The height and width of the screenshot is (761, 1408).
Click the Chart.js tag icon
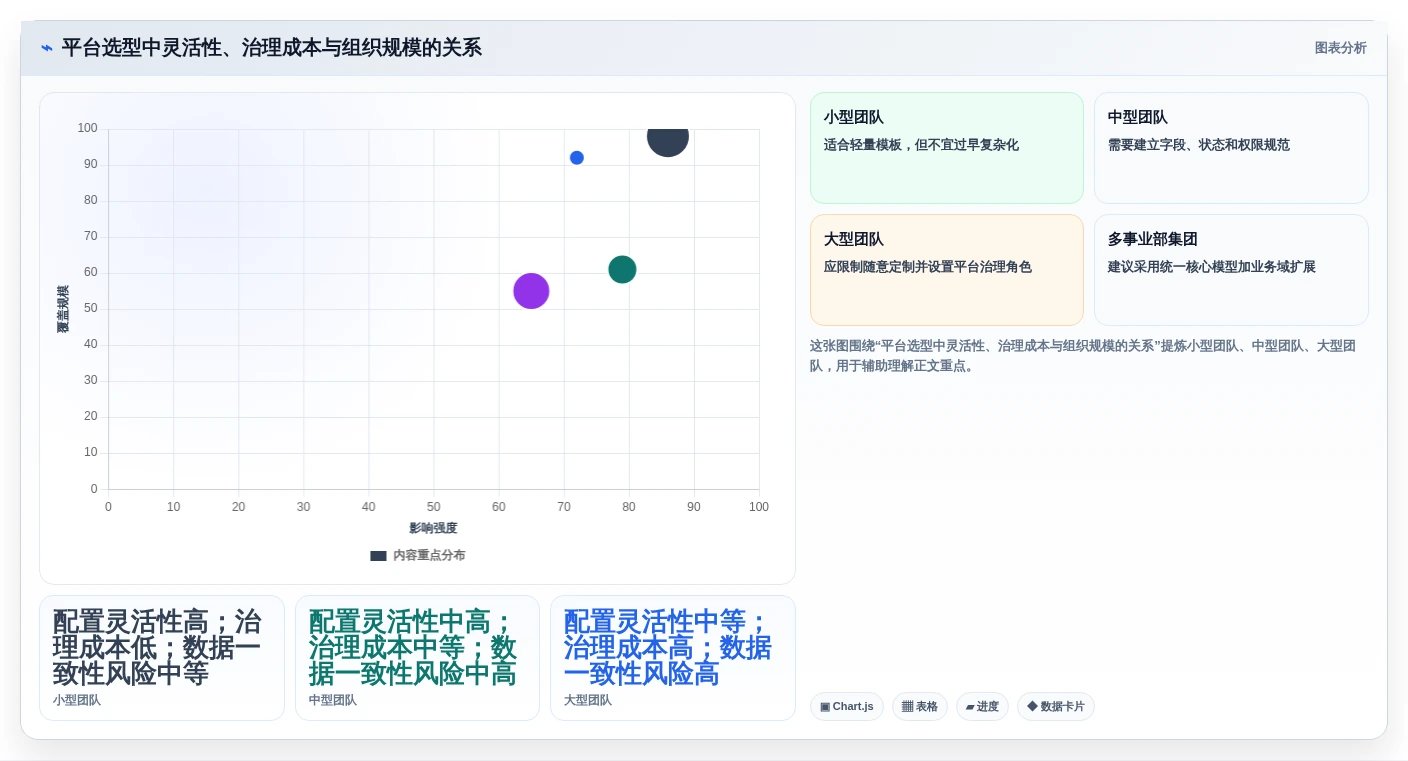[825, 707]
